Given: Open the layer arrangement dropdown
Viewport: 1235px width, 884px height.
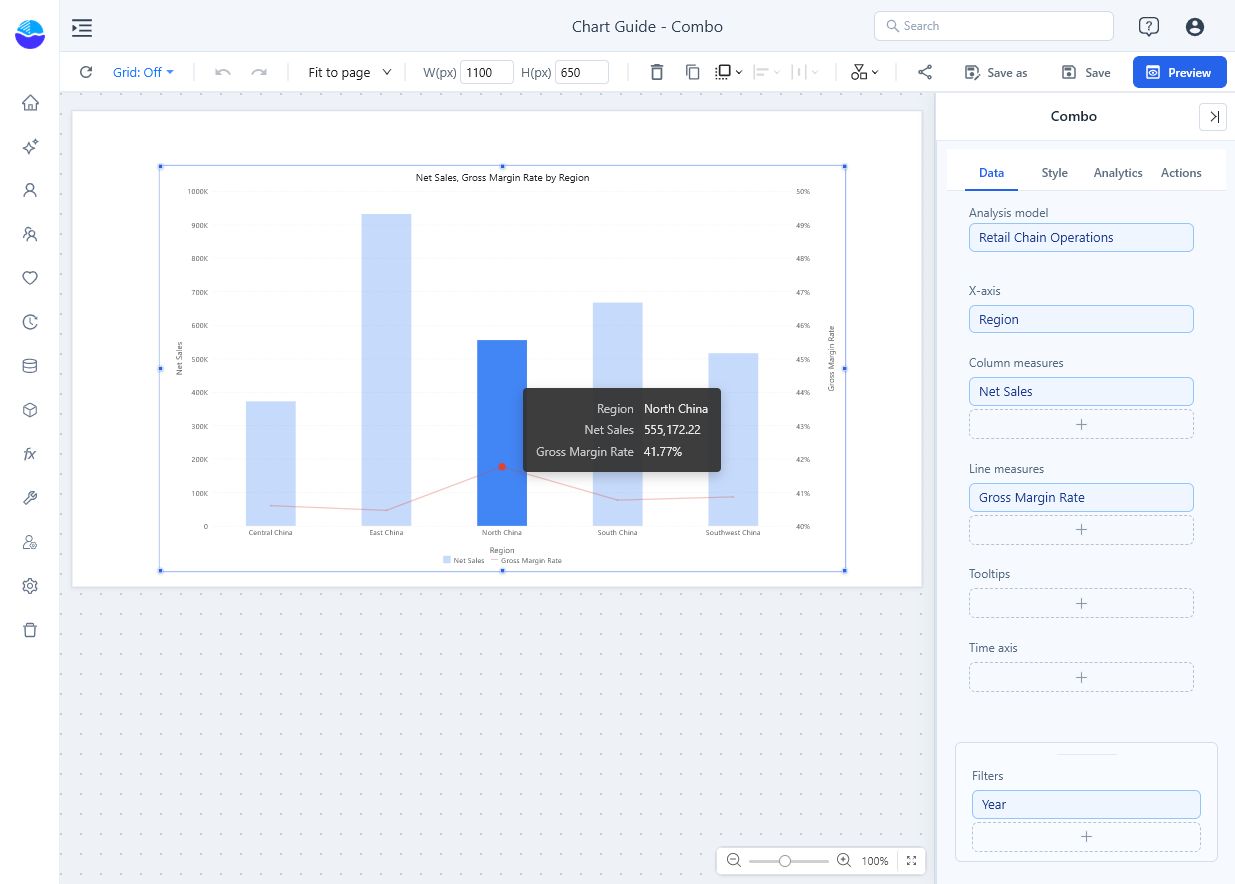Looking at the screenshot, I should tap(729, 72).
